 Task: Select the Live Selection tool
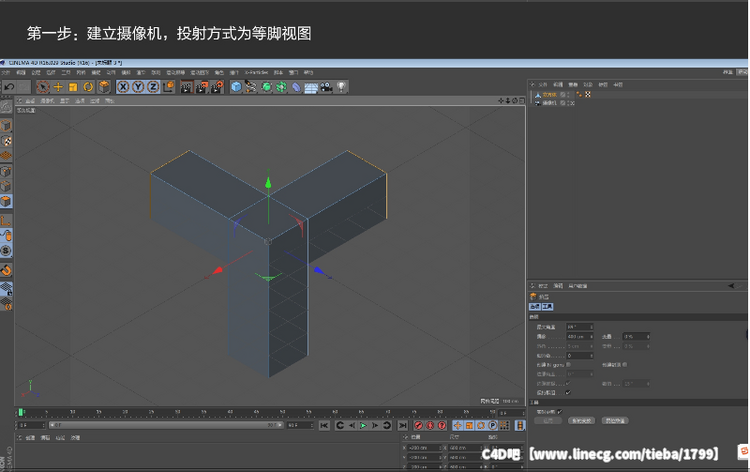[43, 87]
